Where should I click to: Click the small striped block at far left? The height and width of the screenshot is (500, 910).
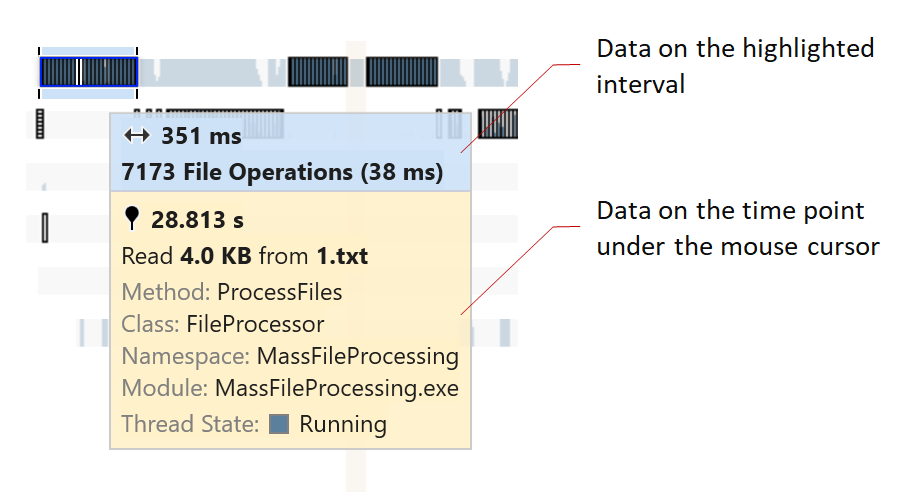pos(41,124)
